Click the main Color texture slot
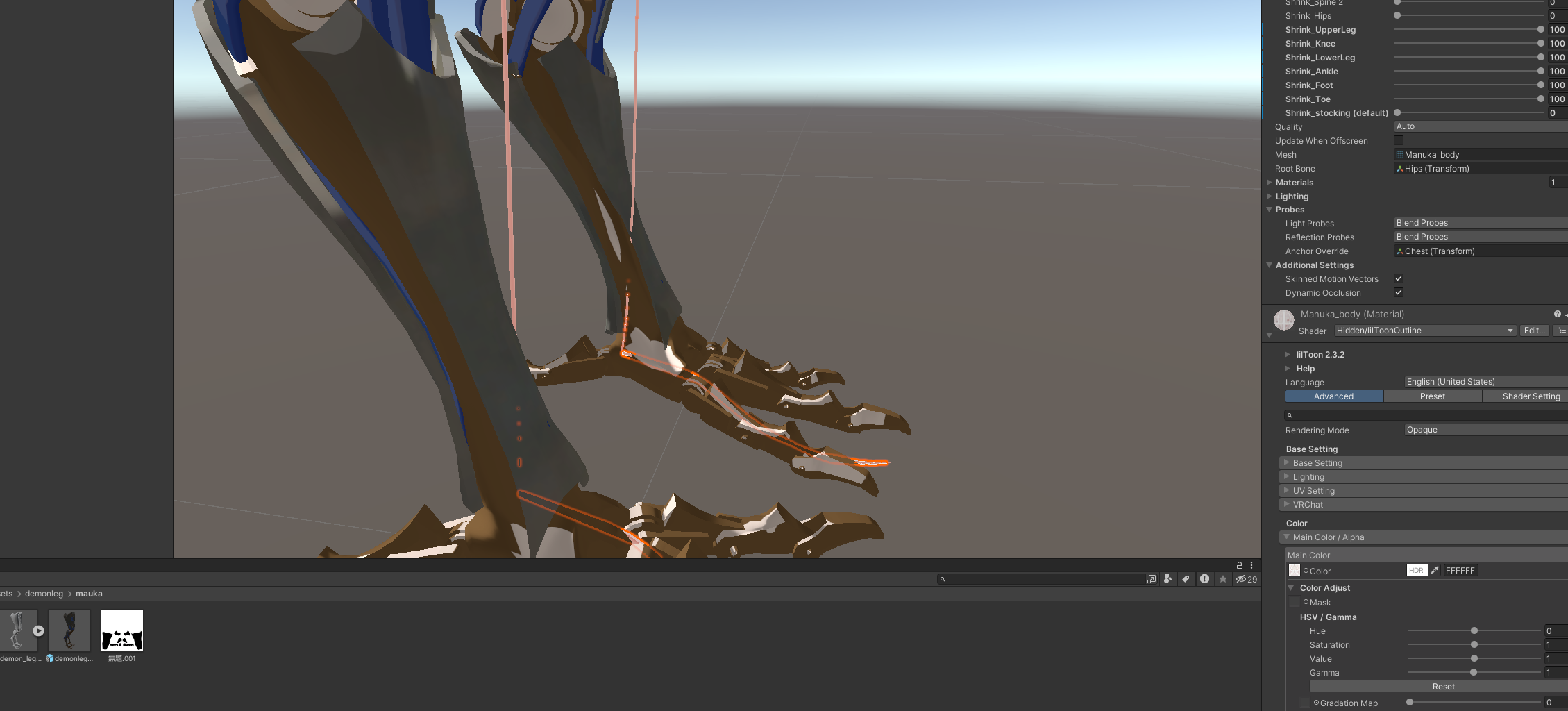 pyautogui.click(x=1295, y=570)
